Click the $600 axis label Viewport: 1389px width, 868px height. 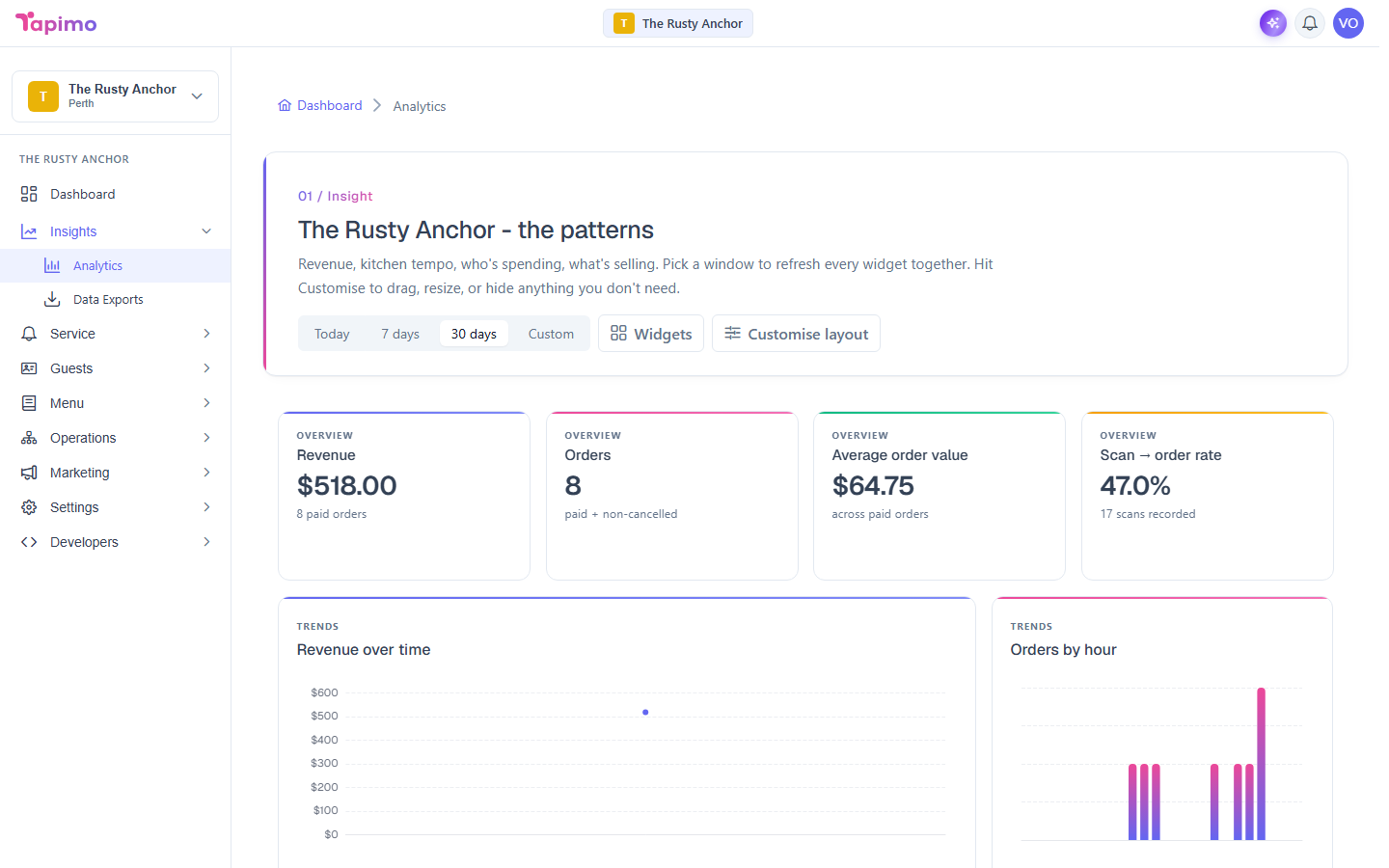point(324,692)
